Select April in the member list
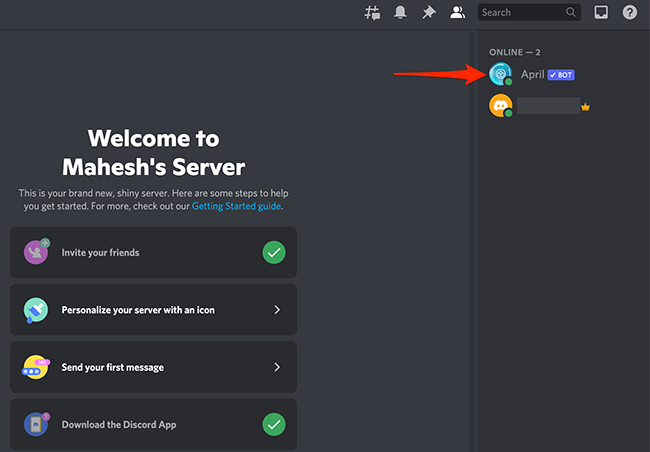Image resolution: width=650 pixels, height=452 pixels. click(532, 75)
